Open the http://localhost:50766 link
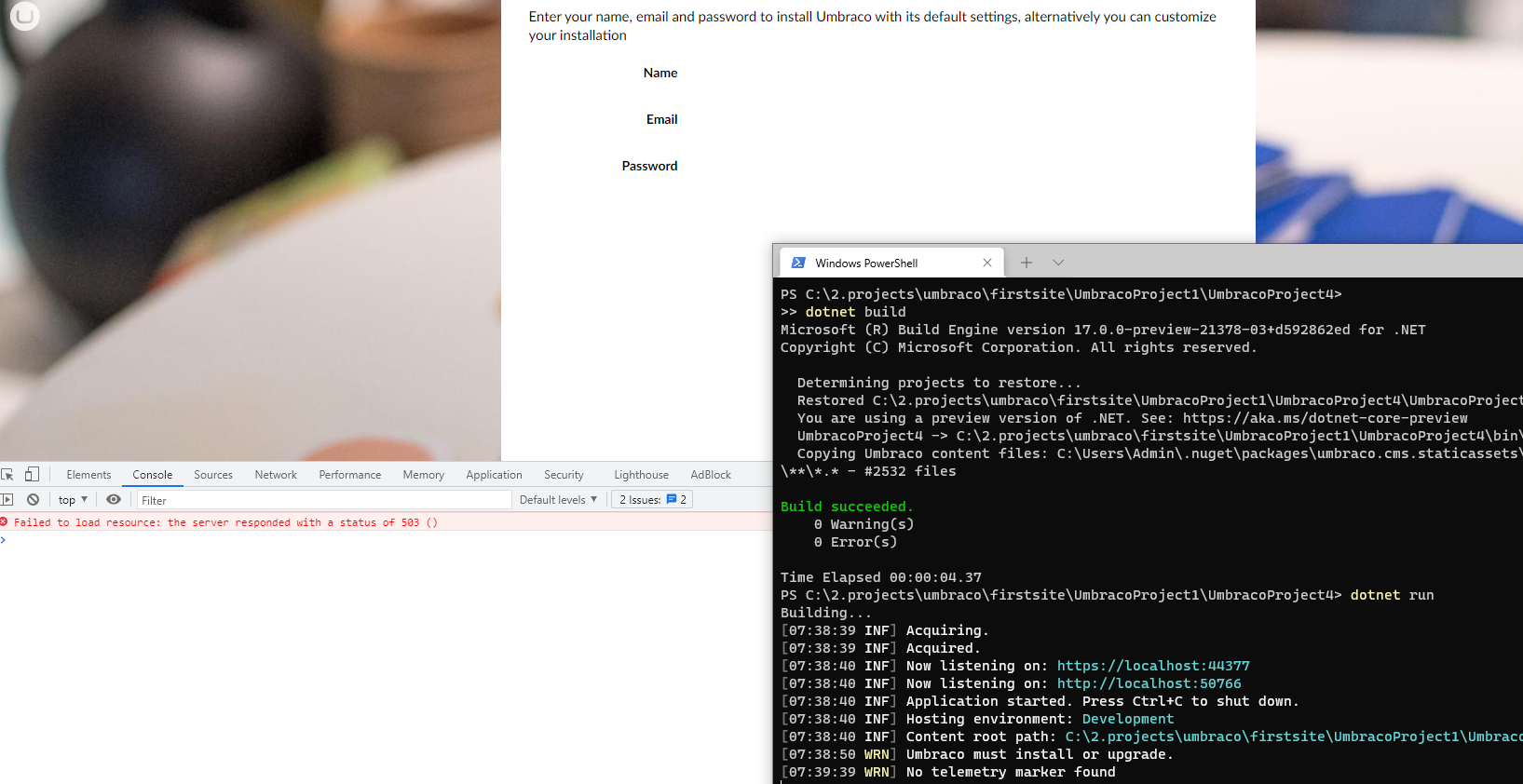Viewport: 1523px width, 784px height. 1149,683
